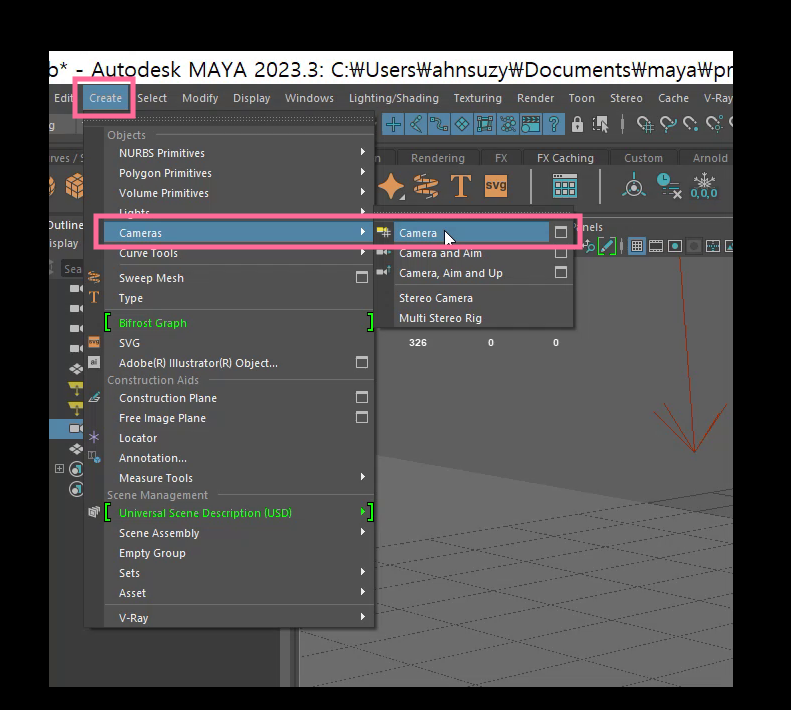The image size is (791, 710).
Task: Open the Sweep Mesh option box
Action: [362, 278]
